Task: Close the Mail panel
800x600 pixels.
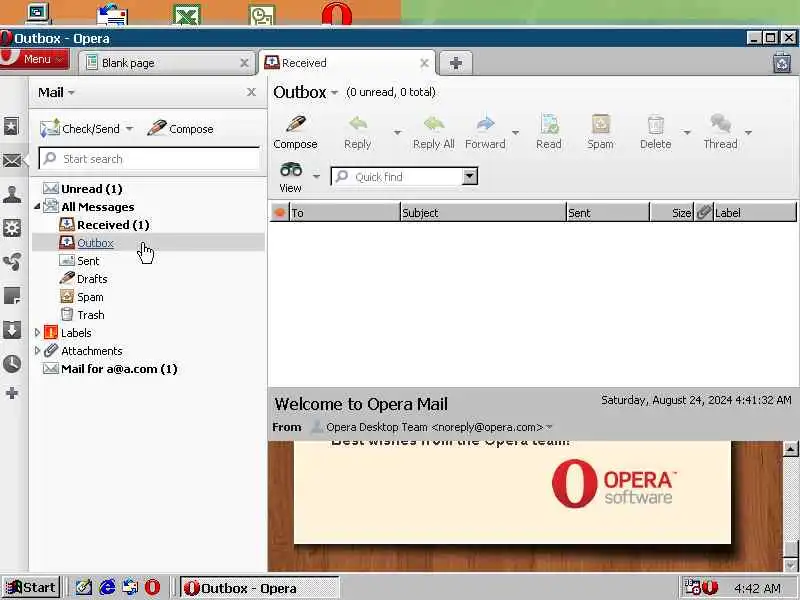Action: 251,92
